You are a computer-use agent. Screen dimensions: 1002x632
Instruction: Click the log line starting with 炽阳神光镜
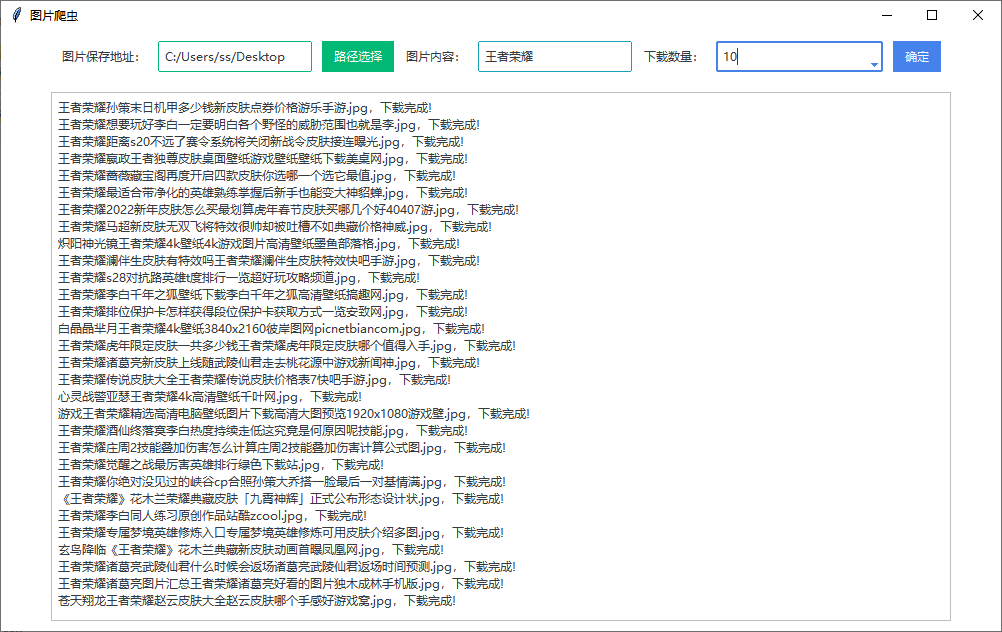(259, 243)
